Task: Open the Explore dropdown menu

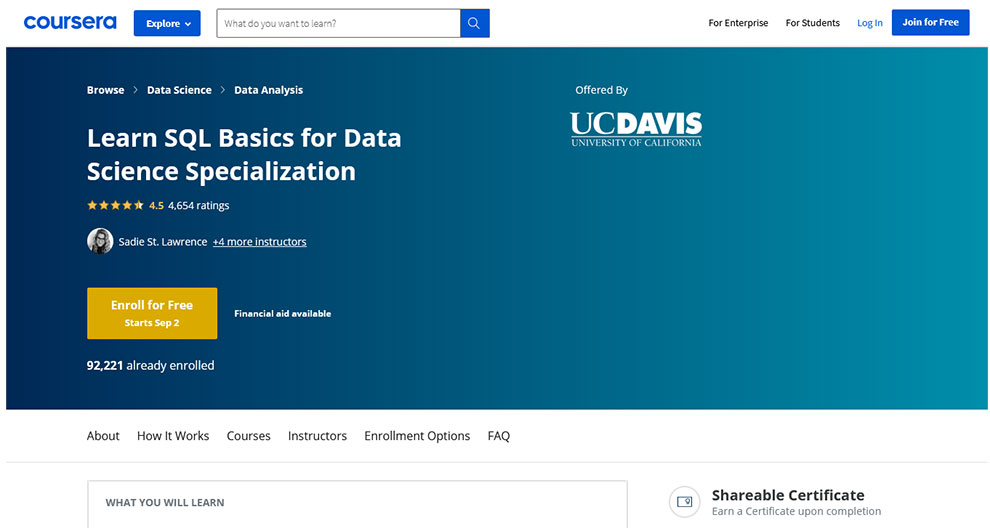Action: pos(167,23)
